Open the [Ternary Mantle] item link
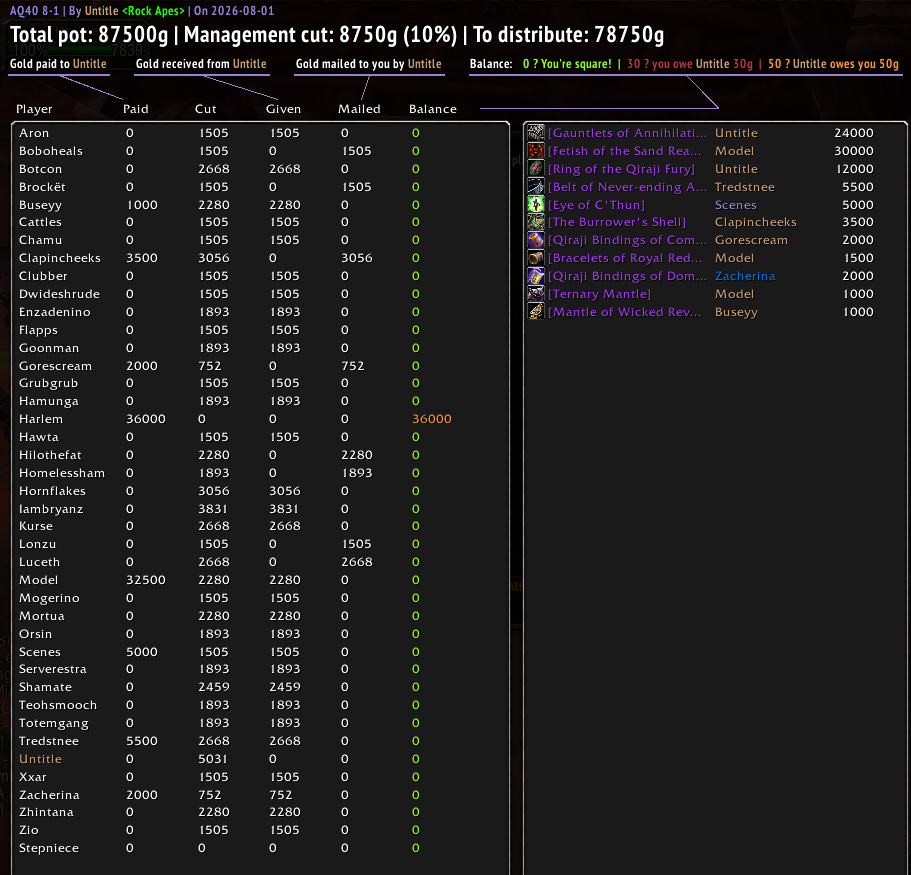The width and height of the screenshot is (911, 875). pos(599,294)
